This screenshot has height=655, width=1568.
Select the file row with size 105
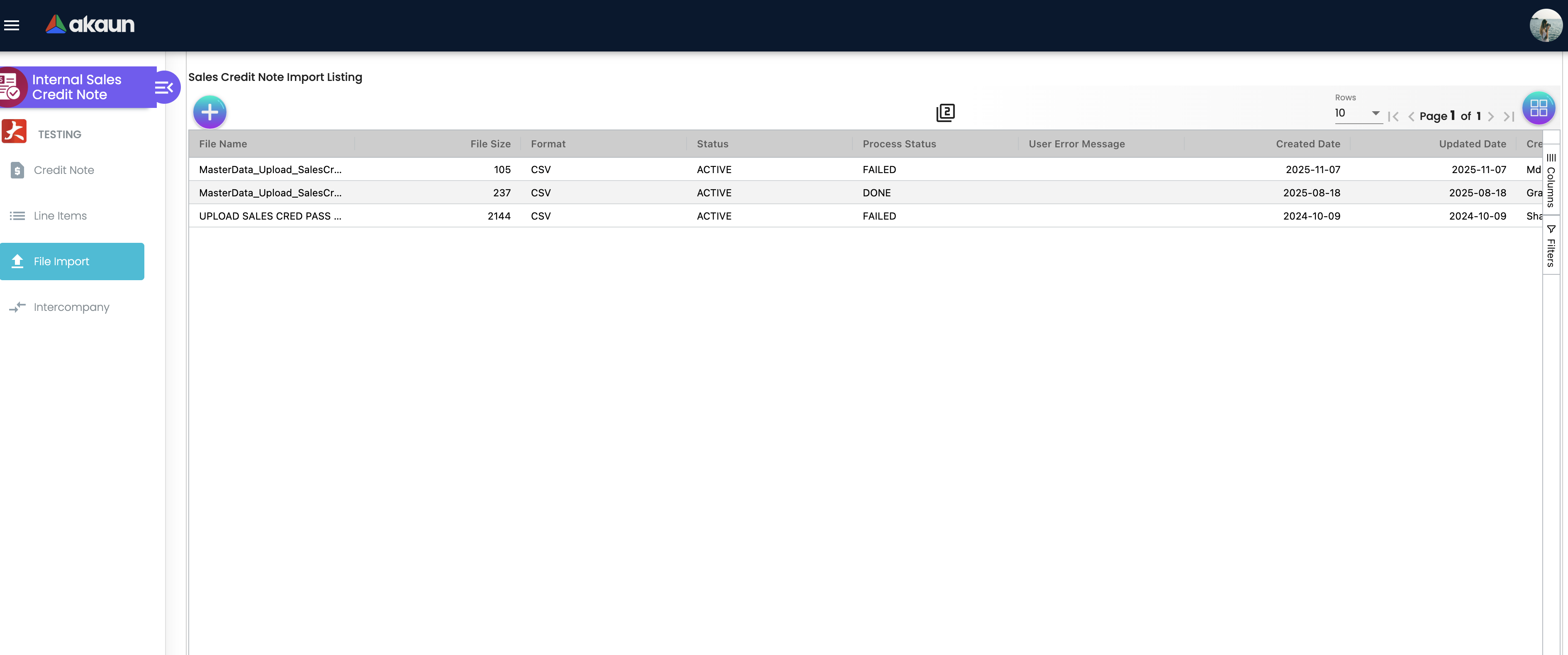coord(866,169)
